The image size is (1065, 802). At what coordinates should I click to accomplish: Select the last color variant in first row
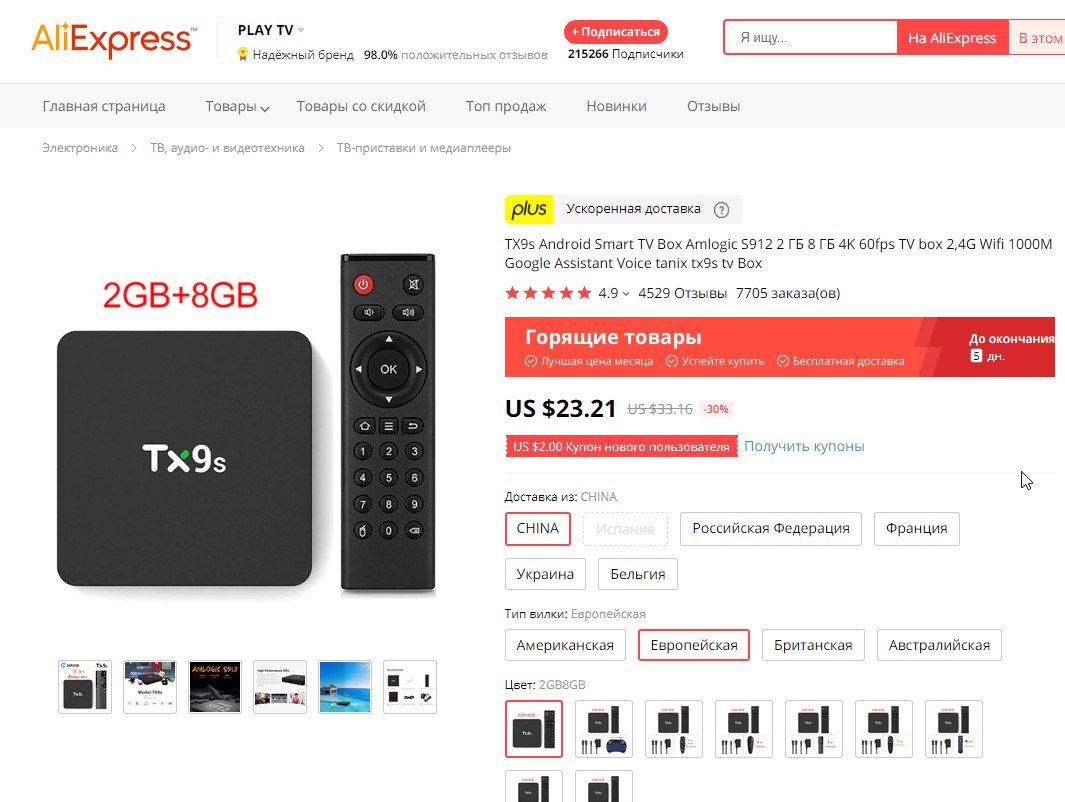[954, 729]
